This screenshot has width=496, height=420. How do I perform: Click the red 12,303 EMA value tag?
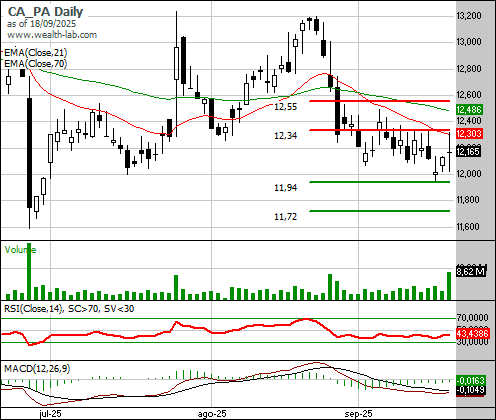(469, 134)
